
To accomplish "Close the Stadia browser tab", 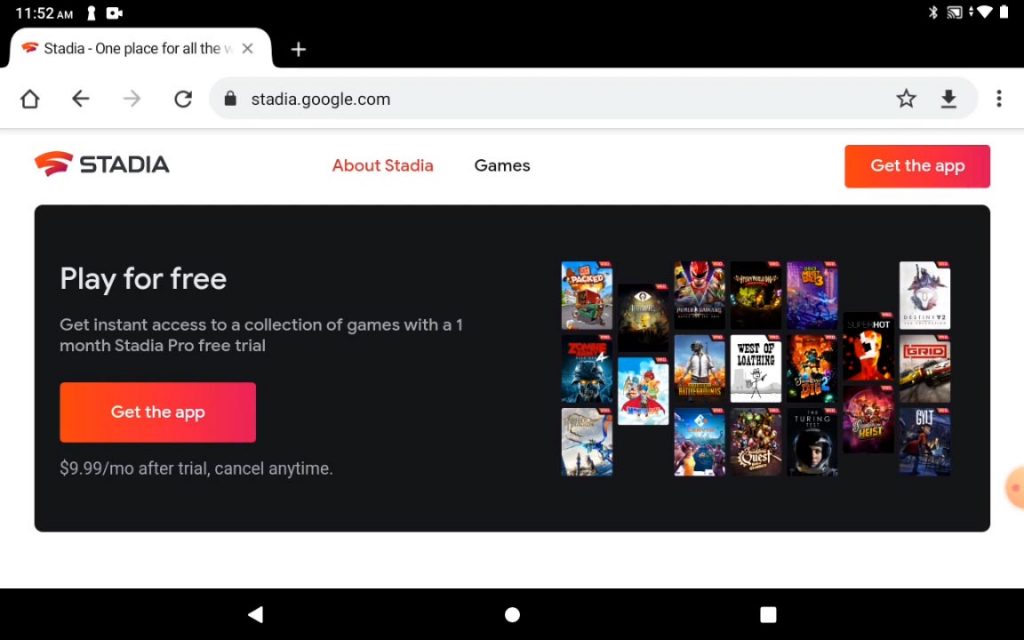I will click(248, 48).
